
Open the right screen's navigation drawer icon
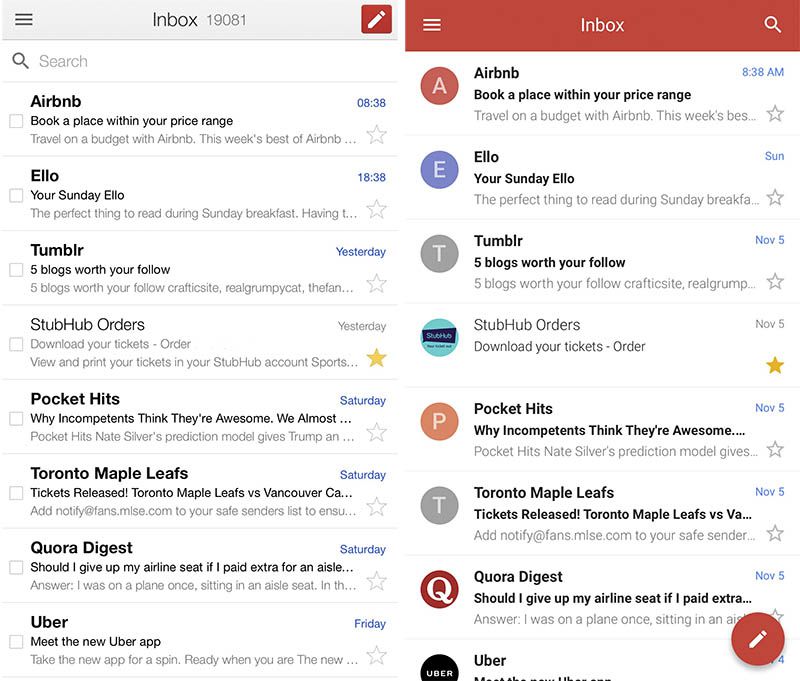(431, 26)
